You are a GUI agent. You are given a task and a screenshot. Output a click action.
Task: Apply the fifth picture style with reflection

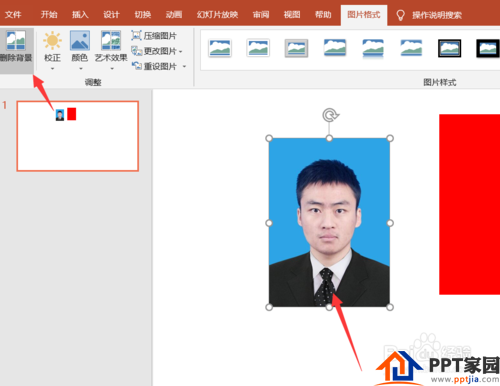pos(373,49)
